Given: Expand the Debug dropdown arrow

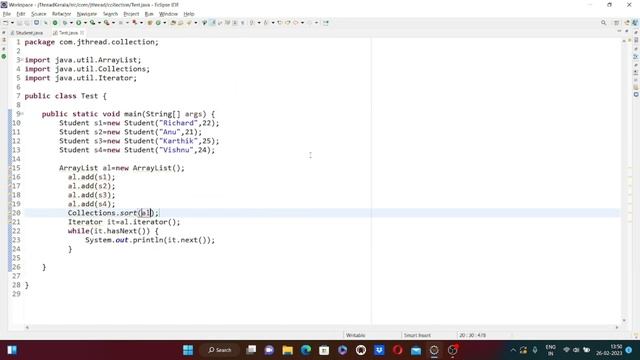Looking at the screenshot, I should (71, 23).
